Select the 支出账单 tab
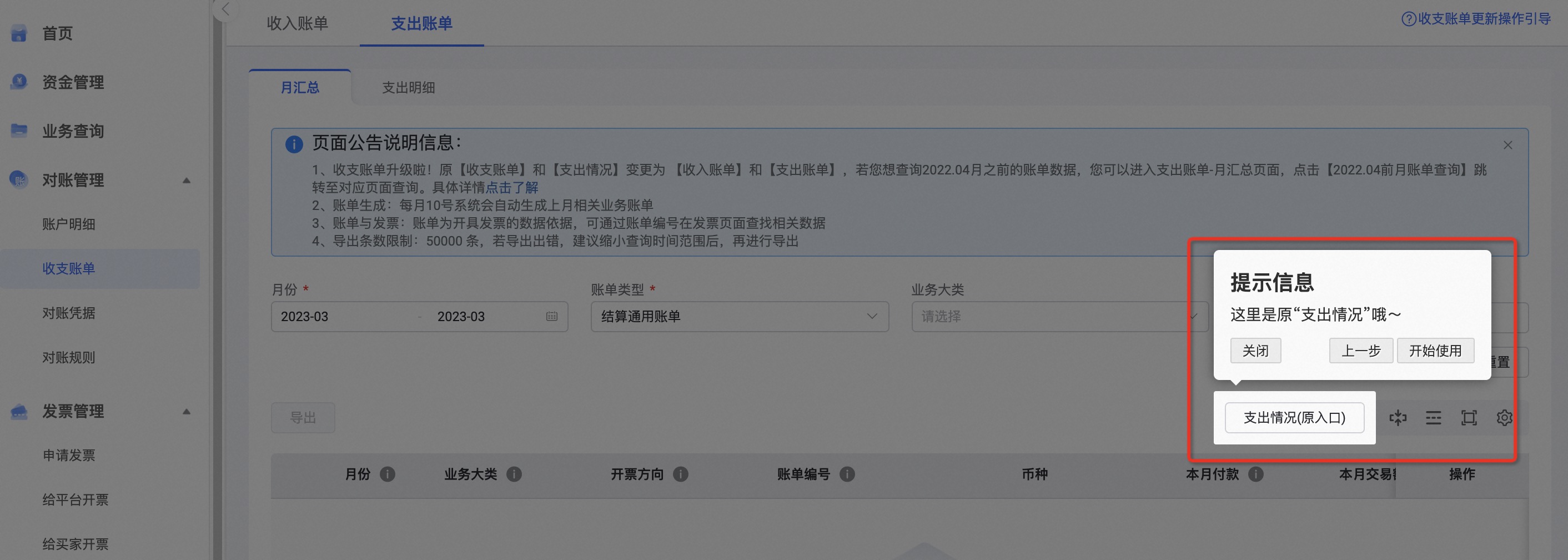The image size is (1568, 560). coord(421,23)
